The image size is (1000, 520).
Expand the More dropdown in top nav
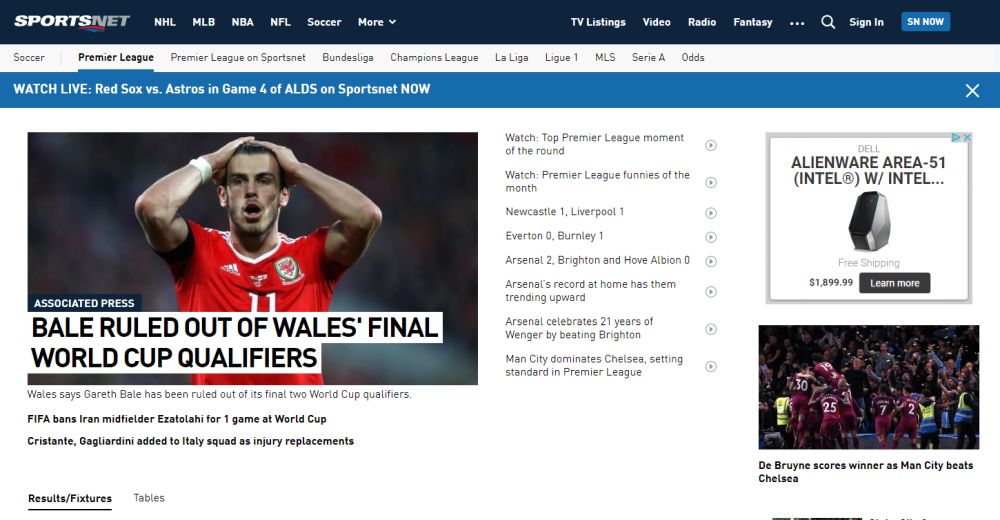(x=377, y=22)
